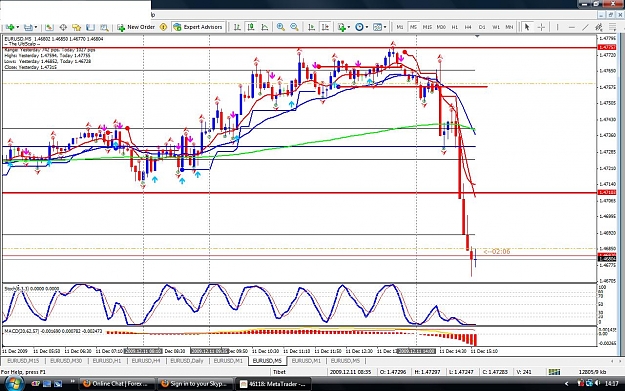Switch chart to Candlesticks mode

(251, 27)
